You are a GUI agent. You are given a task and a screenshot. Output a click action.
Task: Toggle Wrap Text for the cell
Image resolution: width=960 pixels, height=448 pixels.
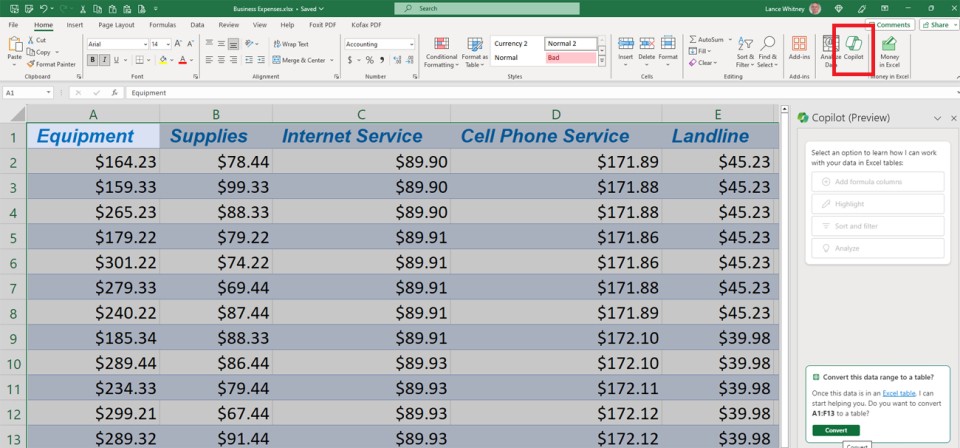(290, 44)
